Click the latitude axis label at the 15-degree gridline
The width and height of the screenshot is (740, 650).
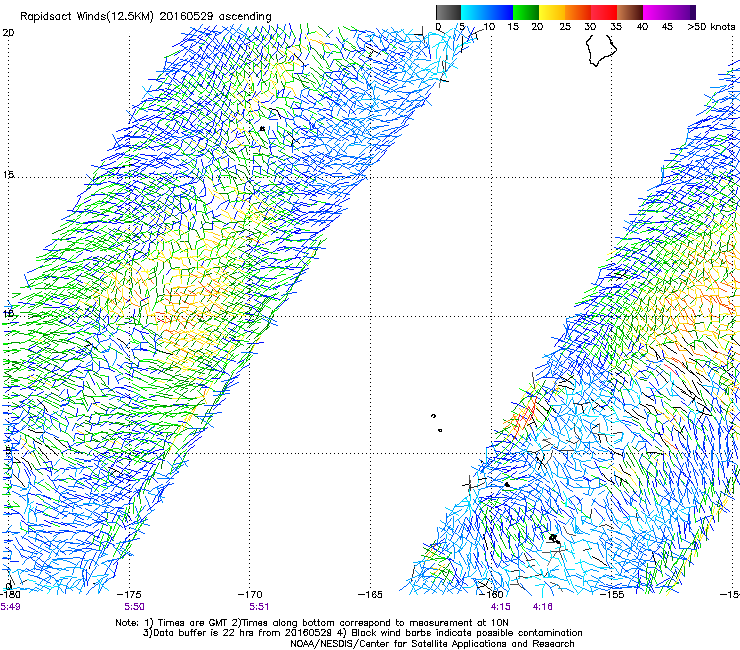(x=8, y=175)
